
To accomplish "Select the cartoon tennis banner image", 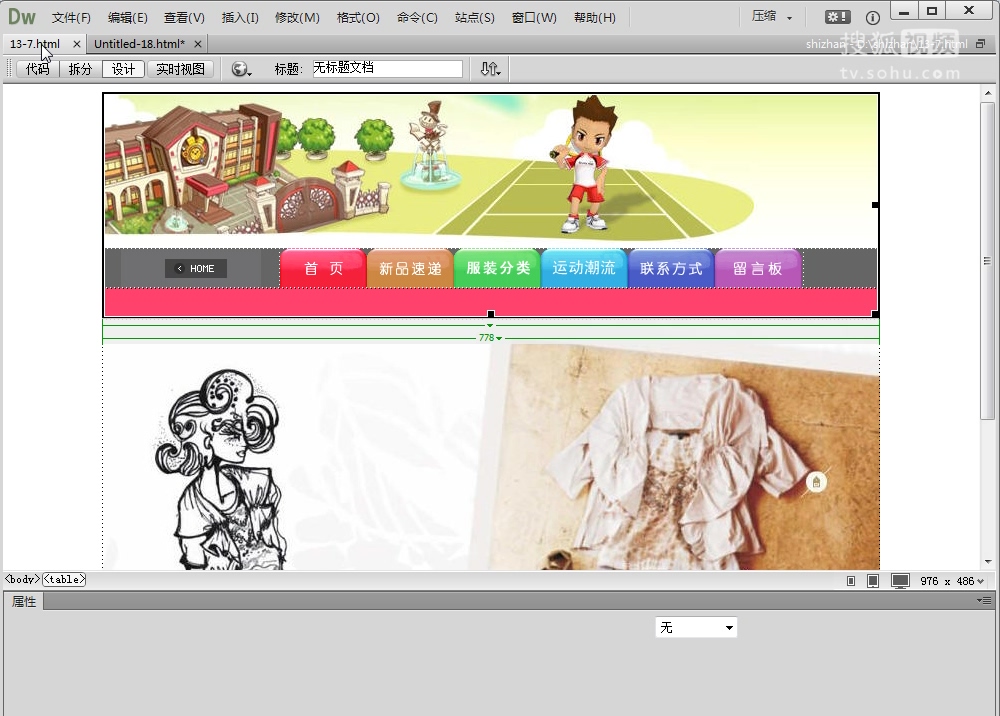I will 491,171.
